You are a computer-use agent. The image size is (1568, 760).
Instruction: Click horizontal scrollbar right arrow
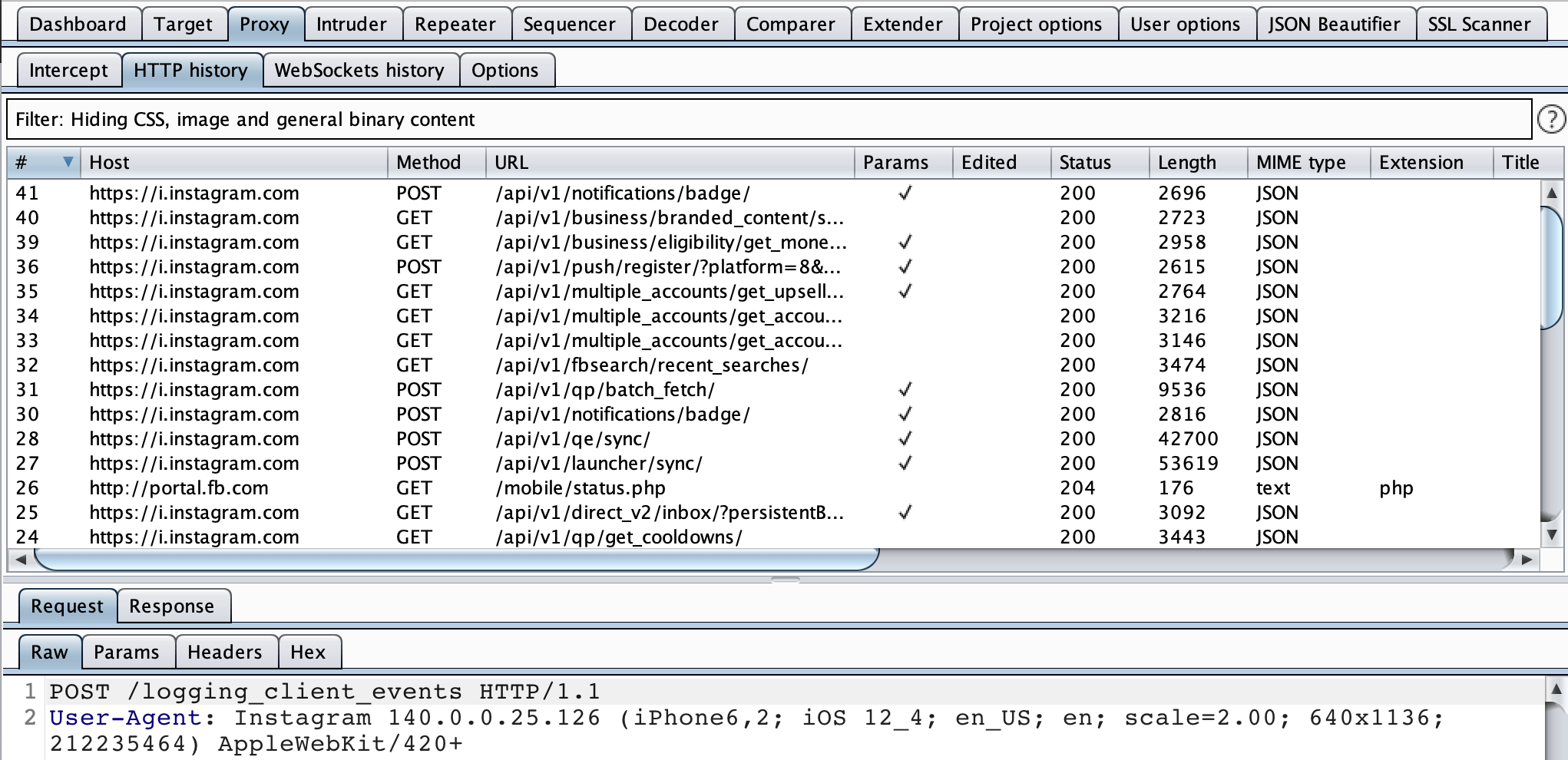click(1527, 560)
